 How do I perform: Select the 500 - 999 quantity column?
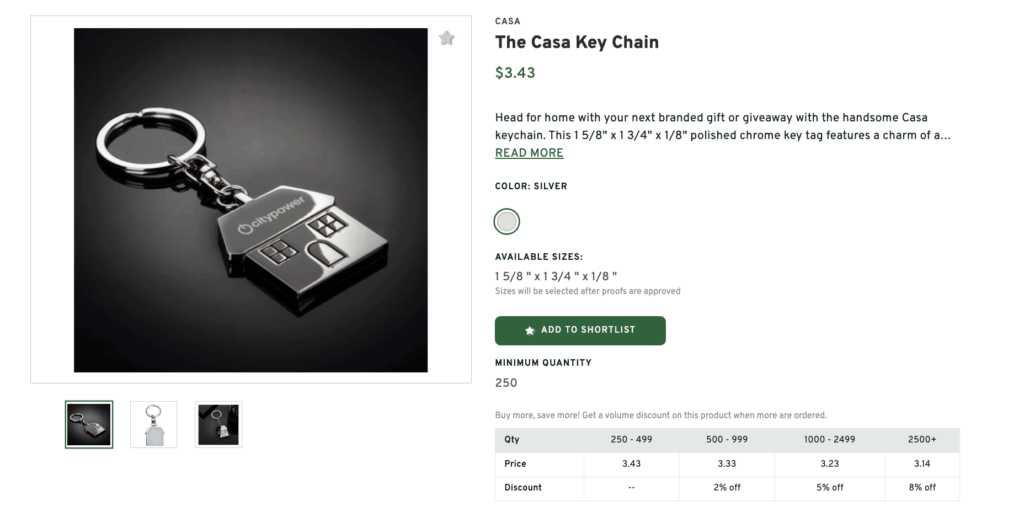pos(727,440)
